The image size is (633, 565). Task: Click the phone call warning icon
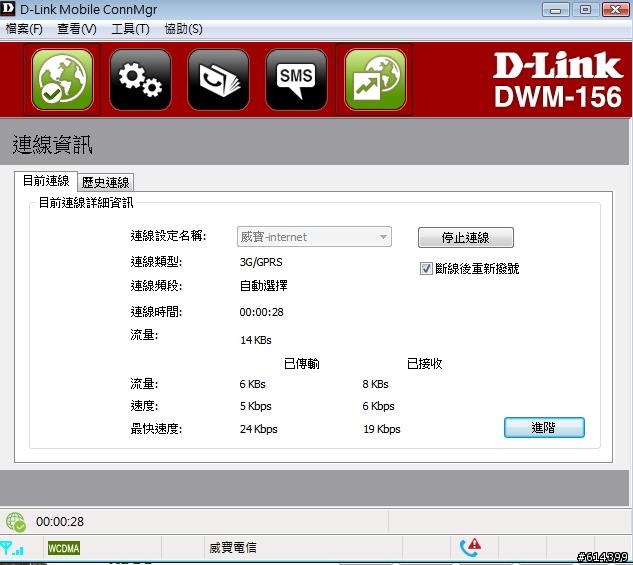click(x=470, y=547)
